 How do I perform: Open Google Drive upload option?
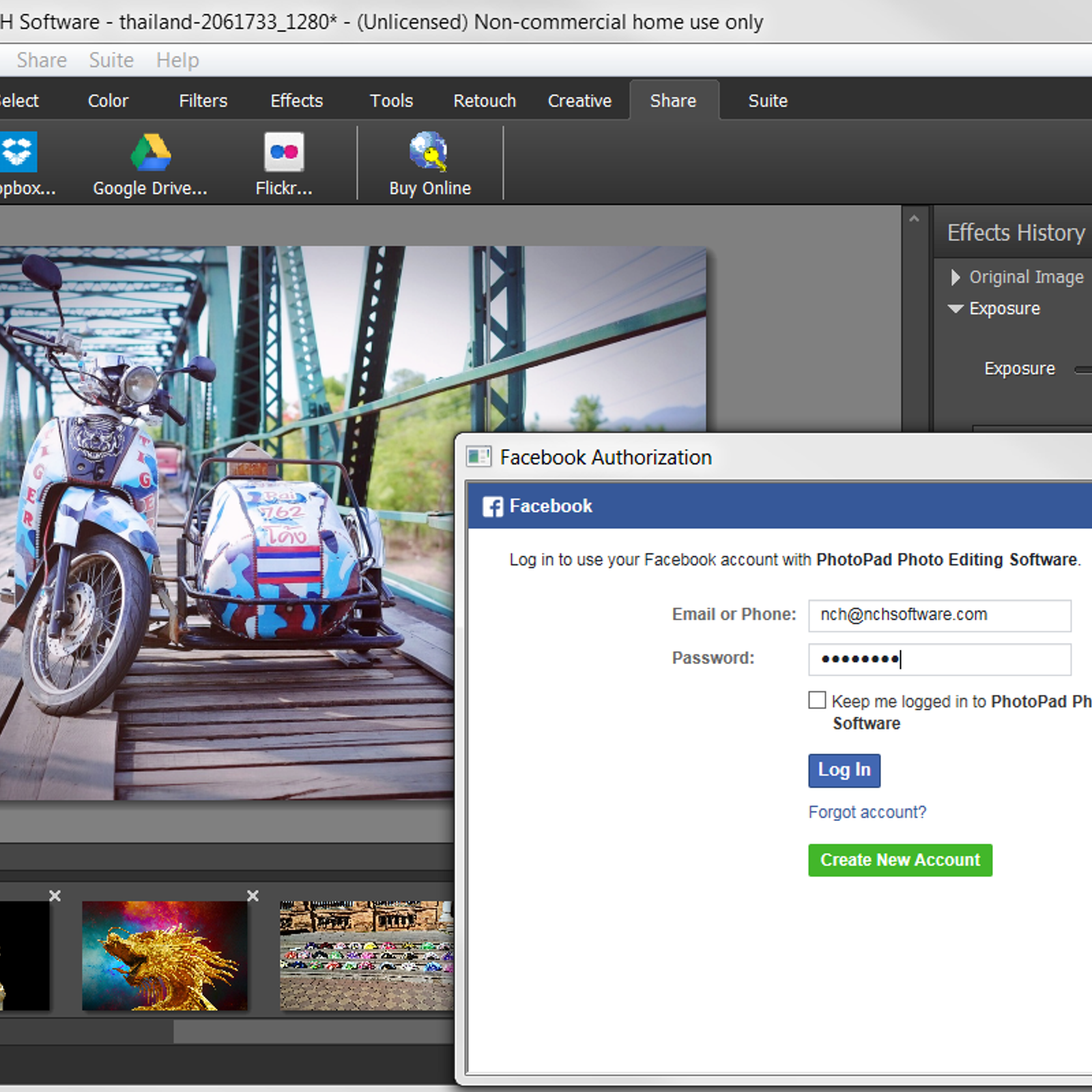150,164
